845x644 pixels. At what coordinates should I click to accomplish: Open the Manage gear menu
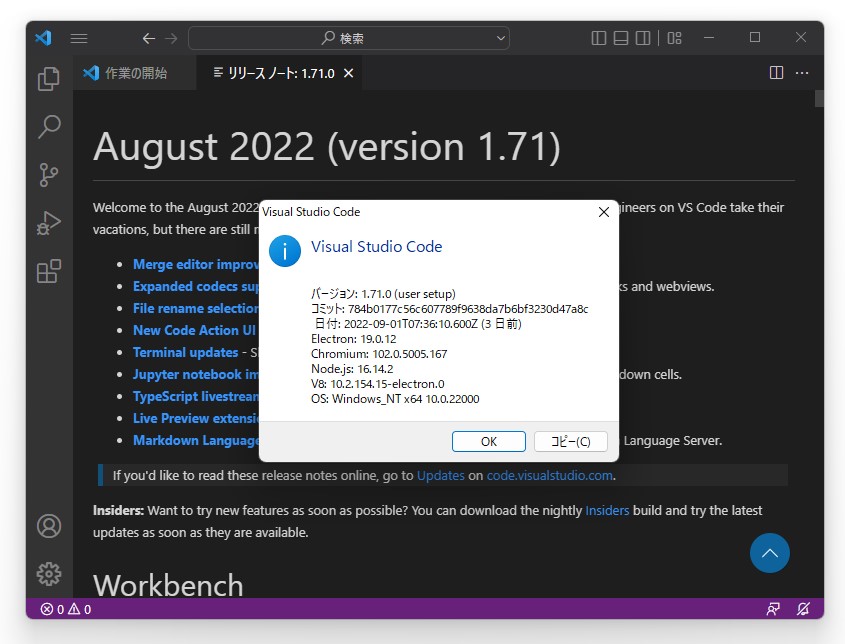pos(48,573)
